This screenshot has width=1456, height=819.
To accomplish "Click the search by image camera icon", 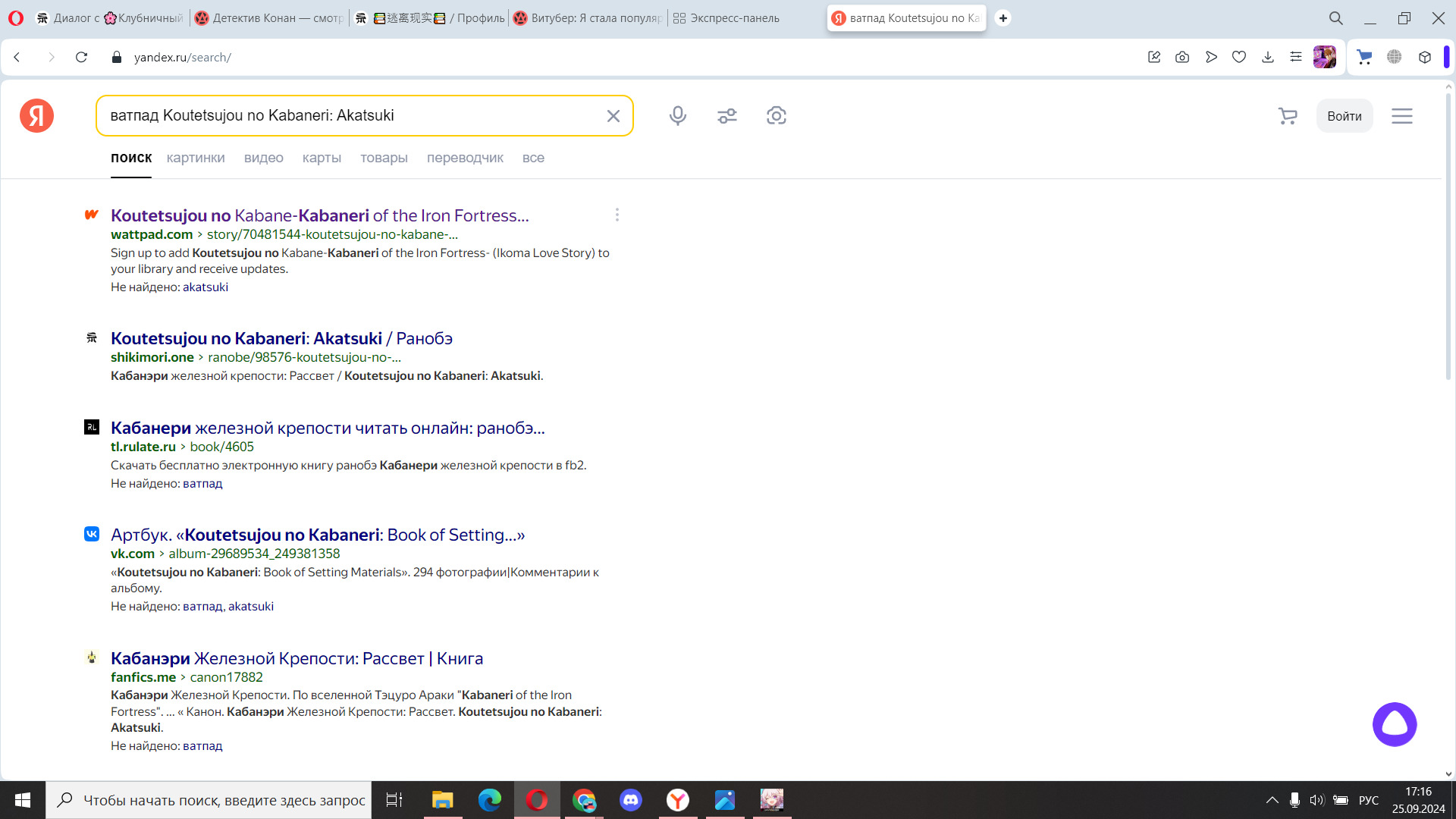I will coord(776,115).
